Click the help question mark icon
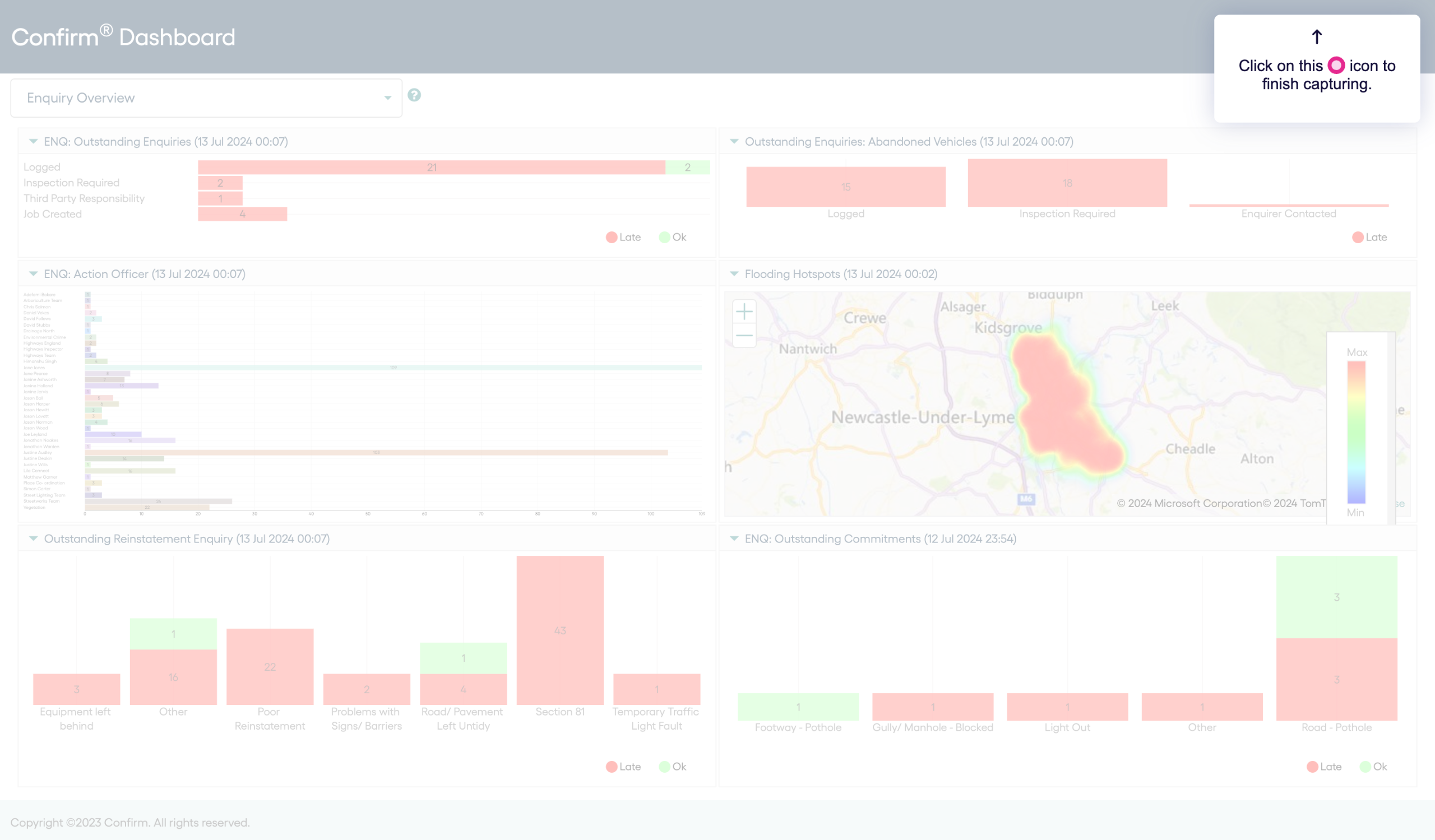The height and width of the screenshot is (840, 1435). (414, 95)
